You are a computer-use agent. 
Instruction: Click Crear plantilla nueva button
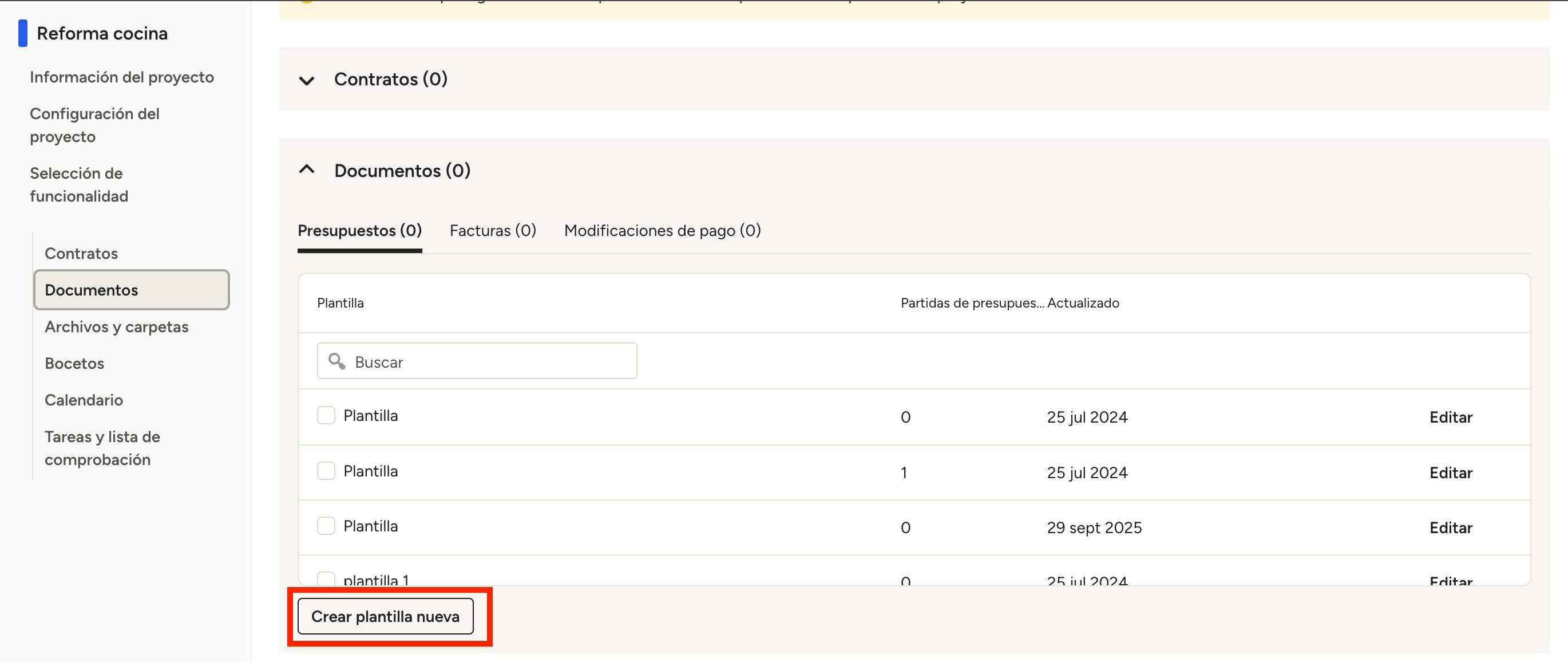[x=385, y=616]
